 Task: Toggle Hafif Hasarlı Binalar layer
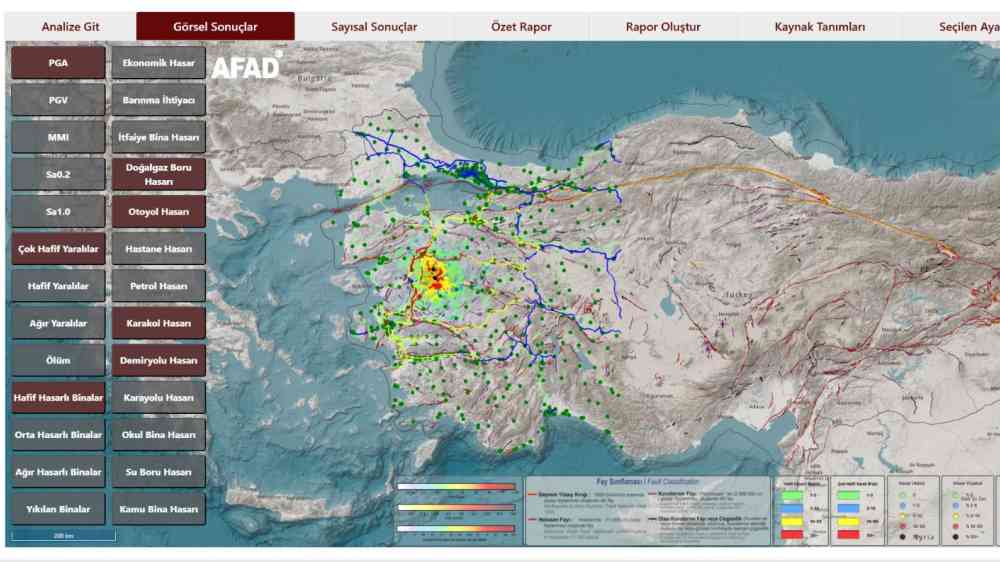tap(58, 397)
